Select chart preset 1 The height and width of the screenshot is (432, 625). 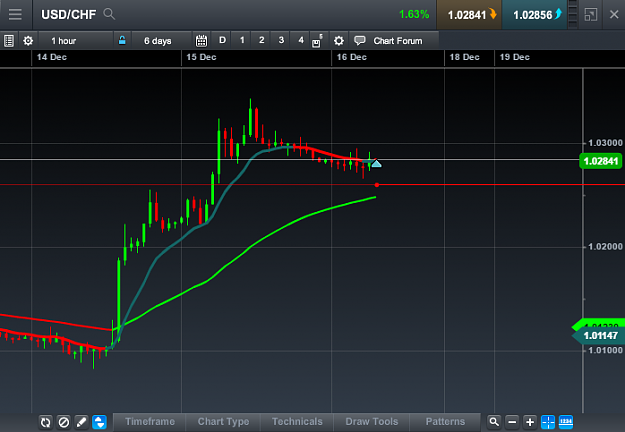point(242,40)
